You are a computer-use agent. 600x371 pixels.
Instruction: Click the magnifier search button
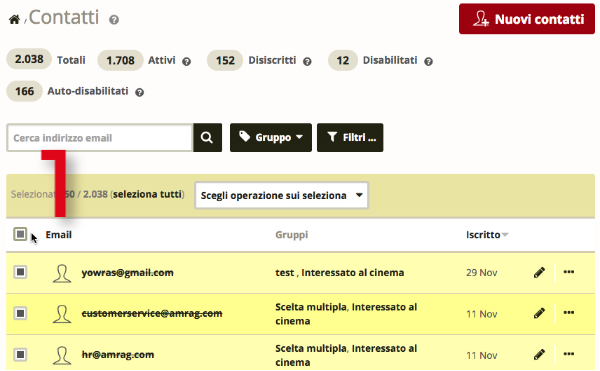207,138
